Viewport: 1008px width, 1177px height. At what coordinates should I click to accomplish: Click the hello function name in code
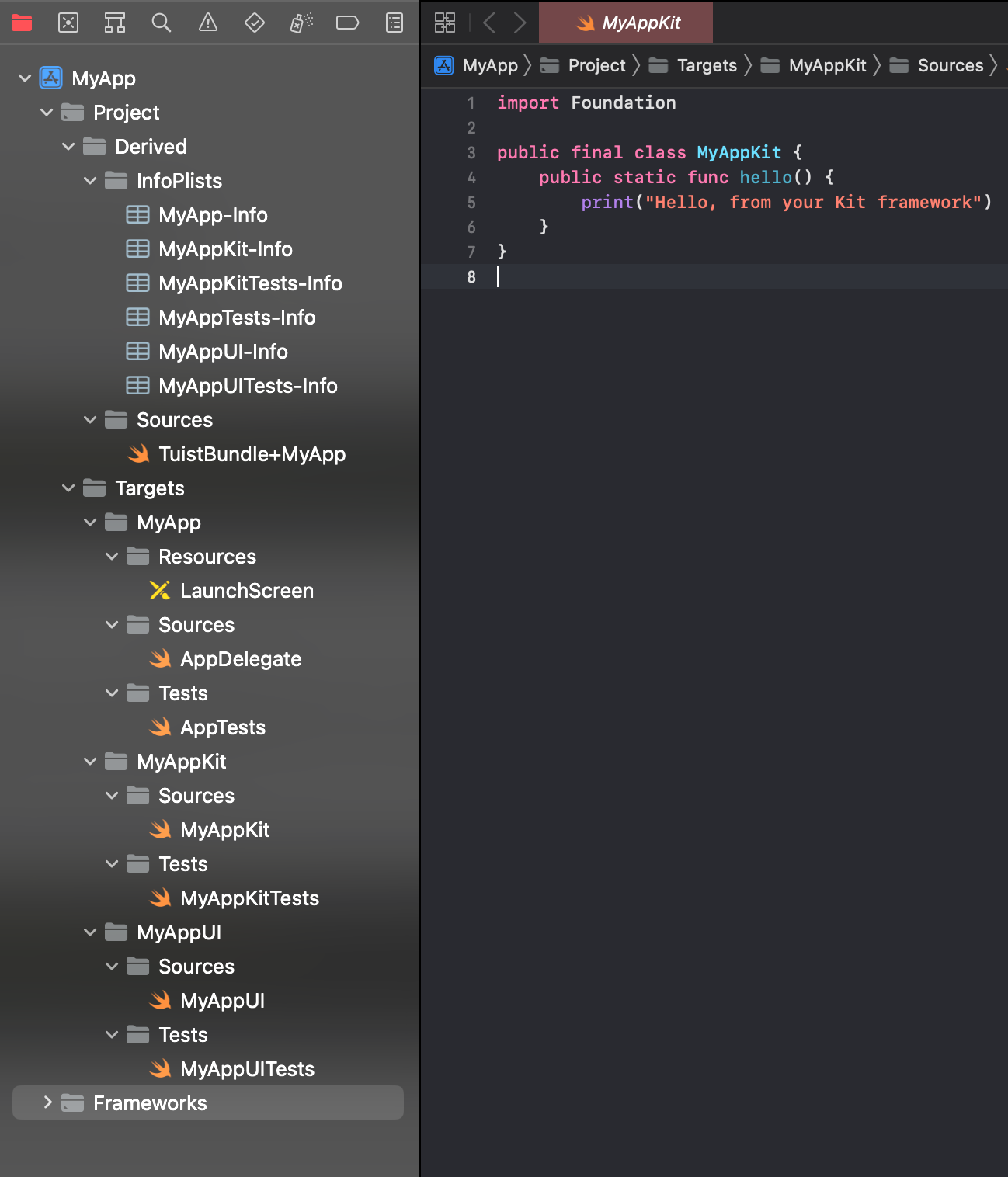pyautogui.click(x=766, y=178)
